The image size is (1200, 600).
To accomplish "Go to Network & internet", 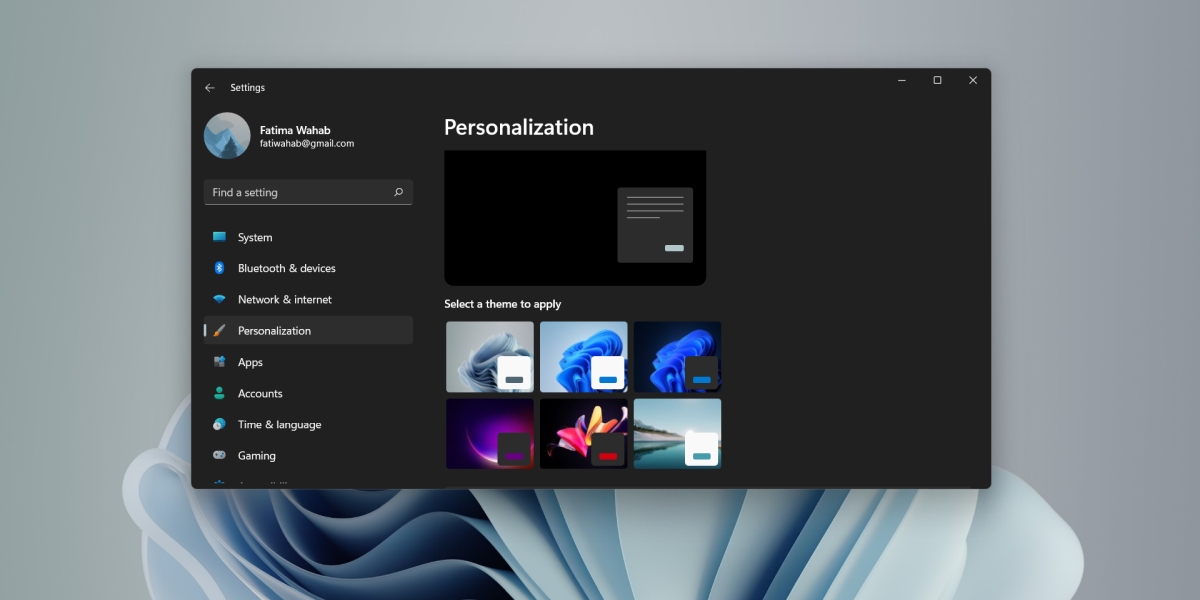I will coord(308,299).
